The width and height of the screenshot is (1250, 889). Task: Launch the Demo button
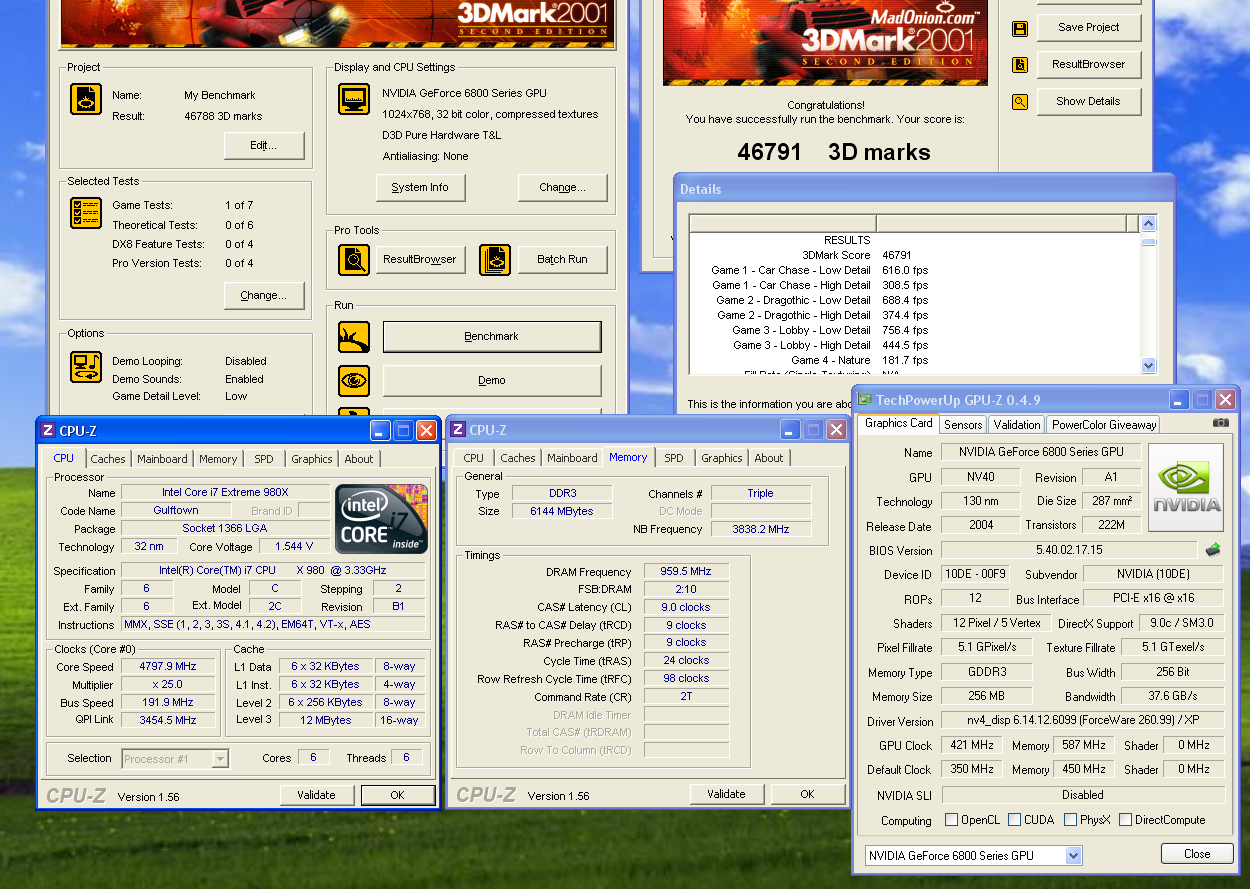pyautogui.click(x=492, y=381)
